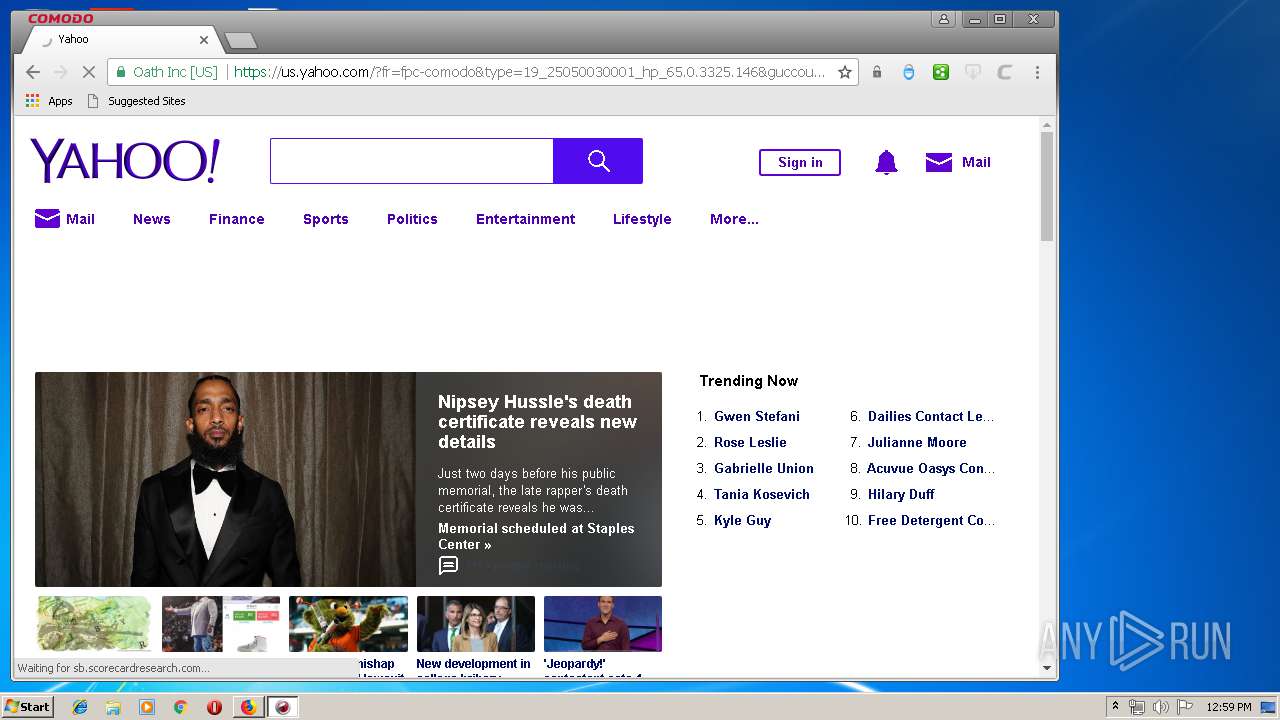
Task: Select the Yahoo browser tab
Action: (120, 40)
